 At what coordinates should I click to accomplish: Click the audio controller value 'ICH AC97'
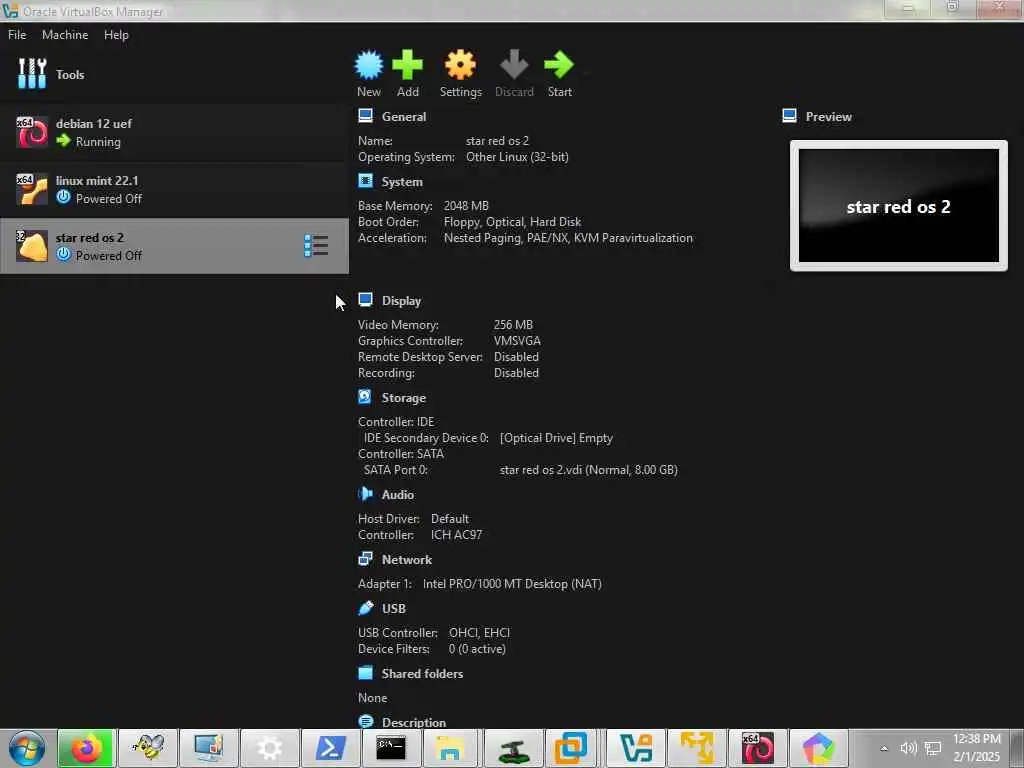coord(456,535)
